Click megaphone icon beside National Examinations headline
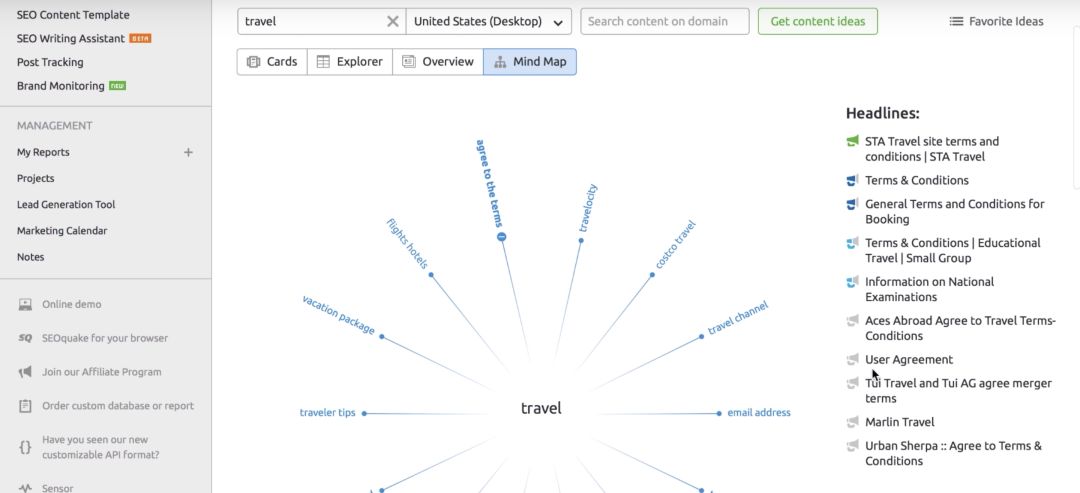 coord(853,282)
